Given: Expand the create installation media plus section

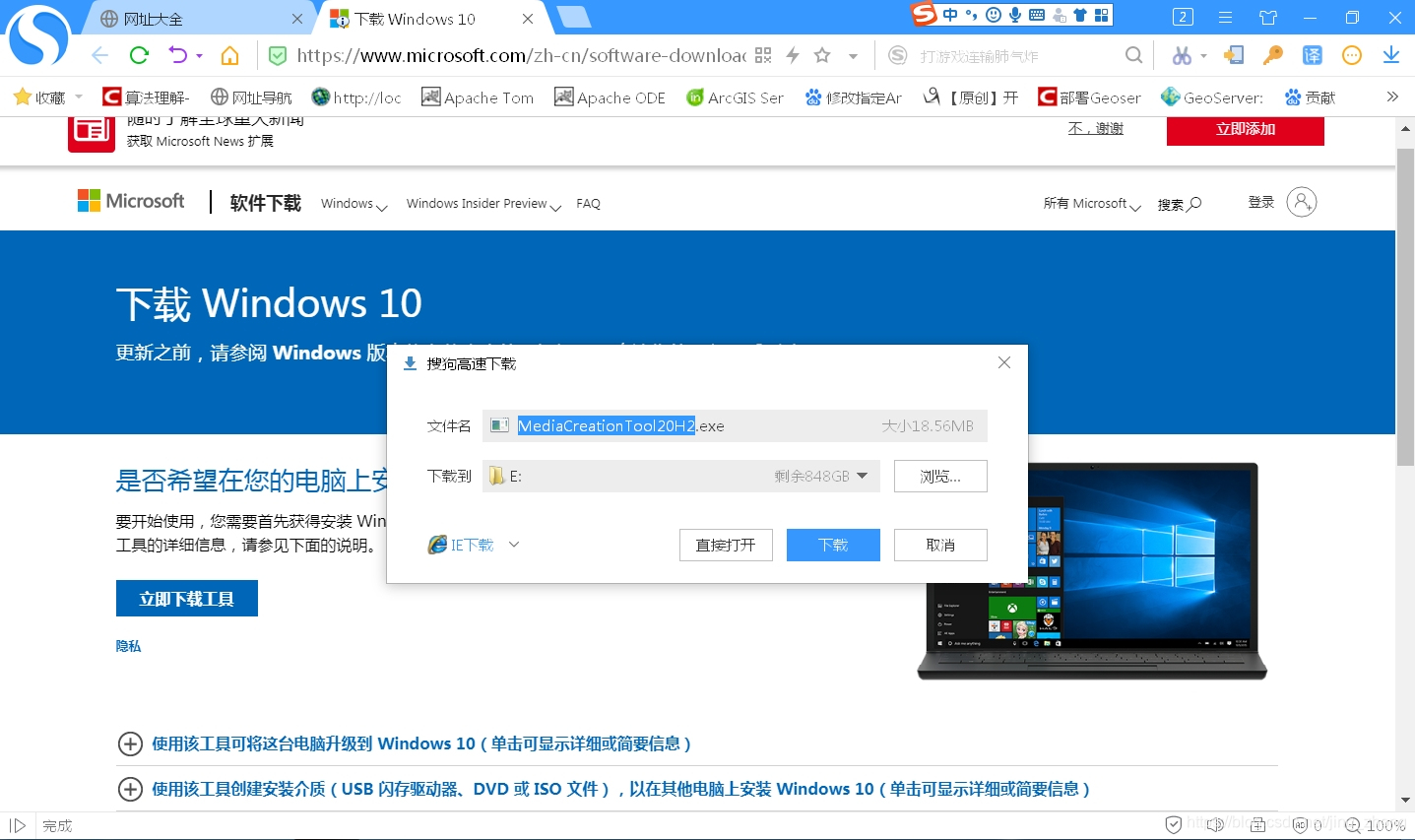Looking at the screenshot, I should click(130, 789).
